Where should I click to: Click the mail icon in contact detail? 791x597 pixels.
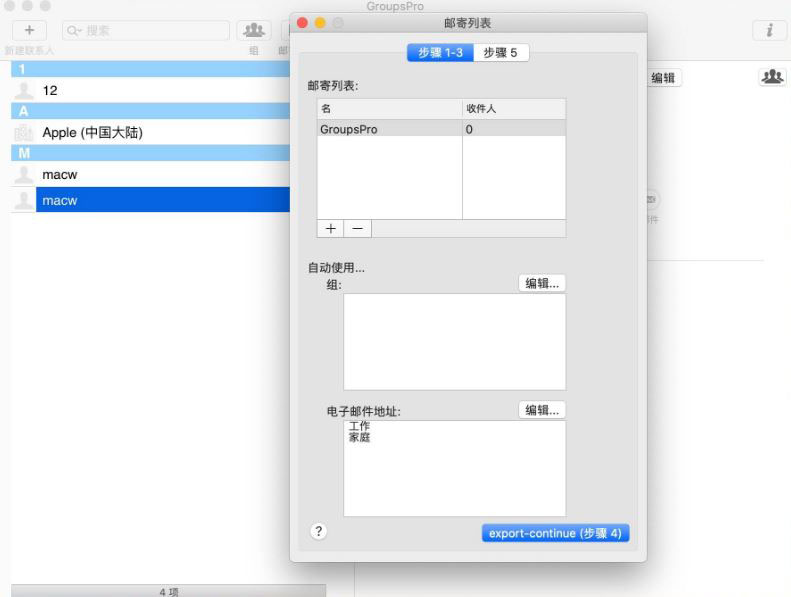pyautogui.click(x=651, y=200)
